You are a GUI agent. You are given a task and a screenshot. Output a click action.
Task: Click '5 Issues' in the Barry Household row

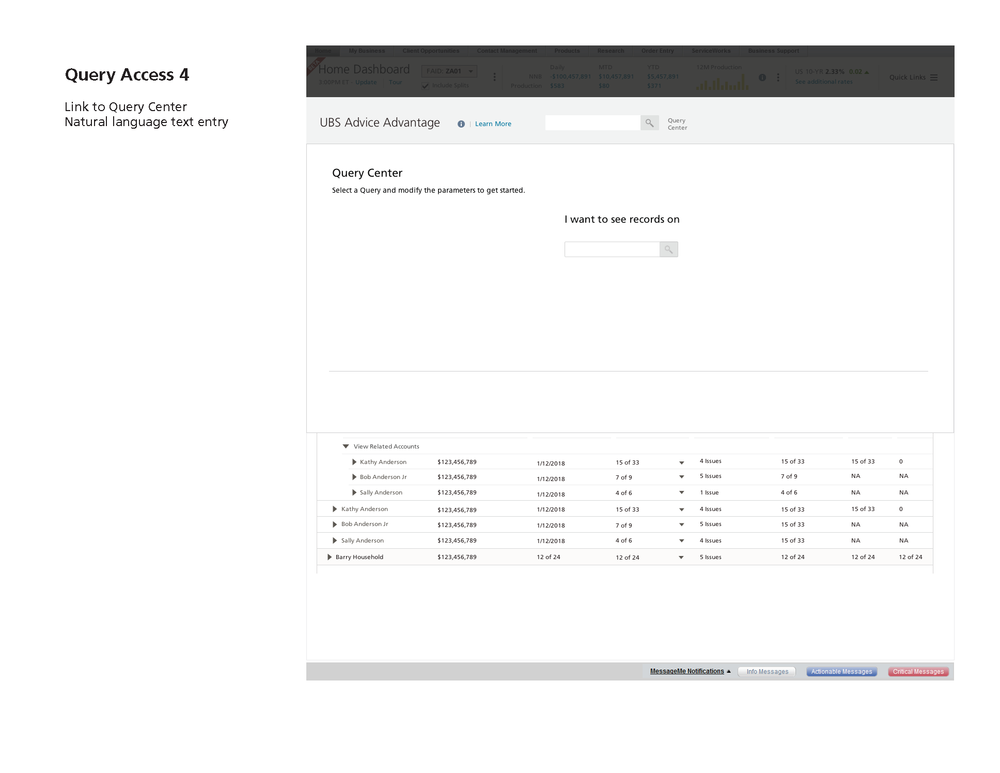pos(710,557)
